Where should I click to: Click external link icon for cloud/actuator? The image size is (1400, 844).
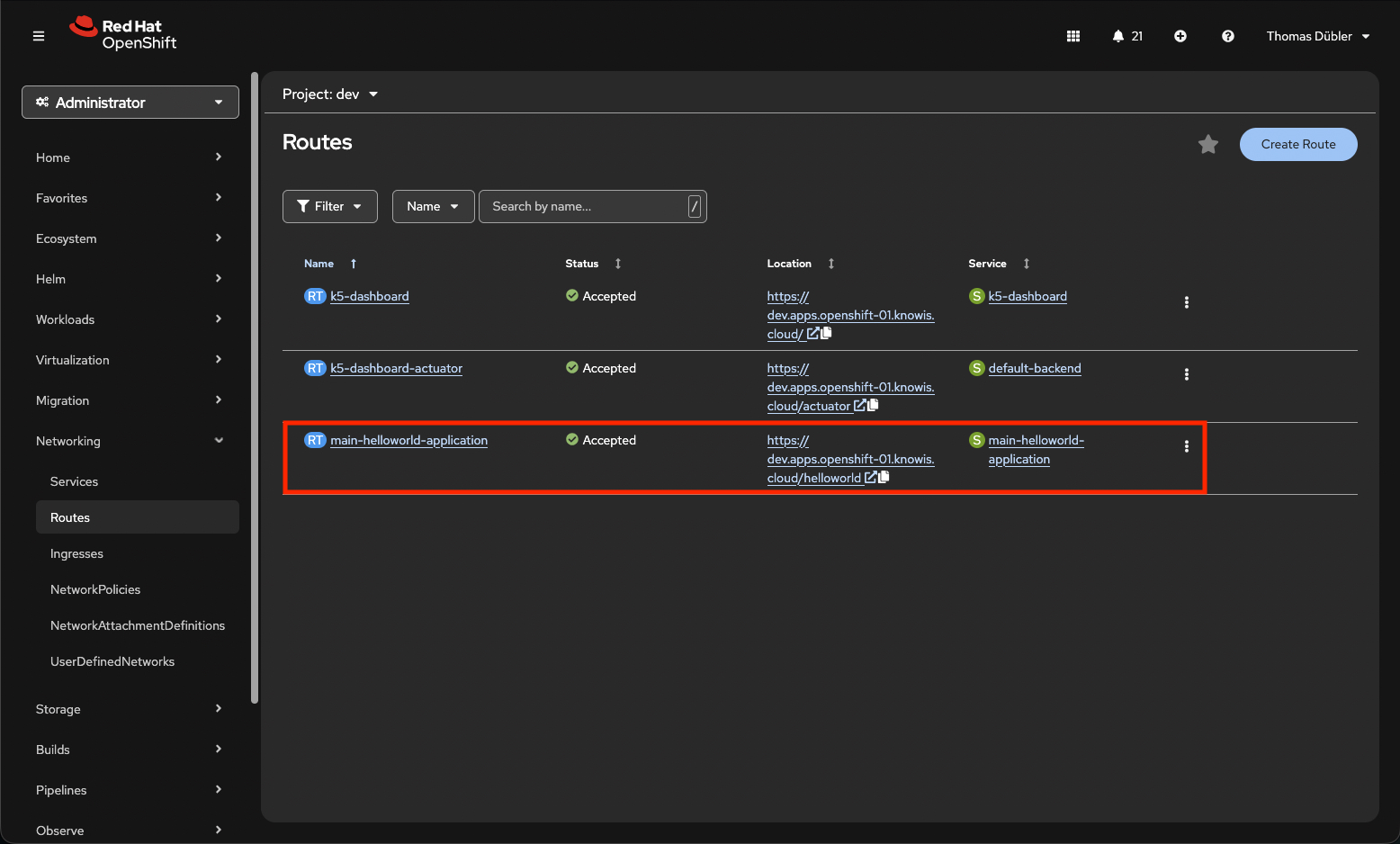tap(859, 406)
